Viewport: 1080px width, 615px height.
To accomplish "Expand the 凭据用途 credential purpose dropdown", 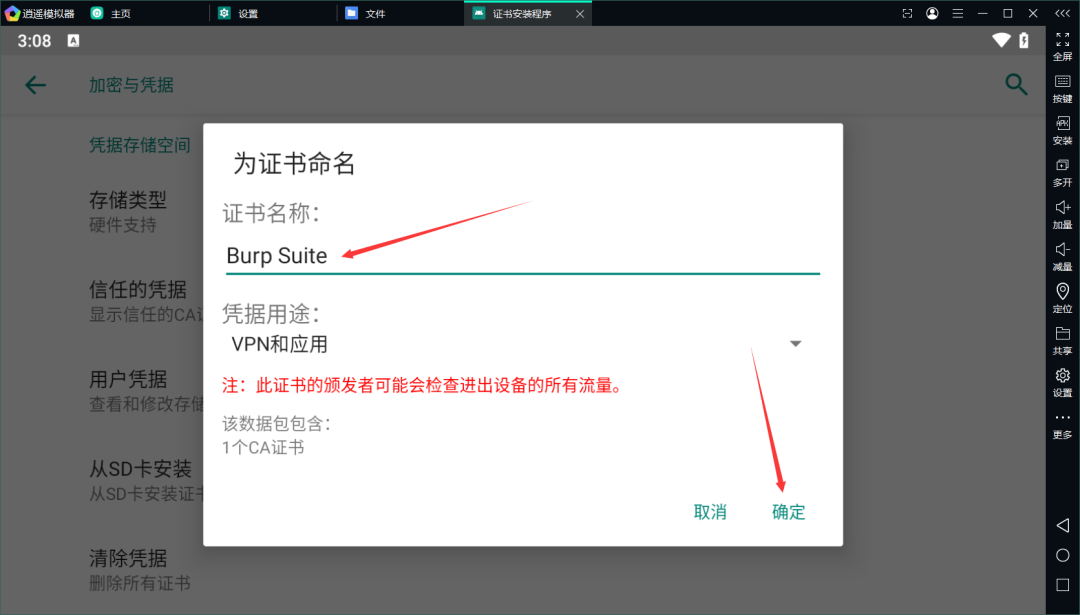I will pos(795,342).
